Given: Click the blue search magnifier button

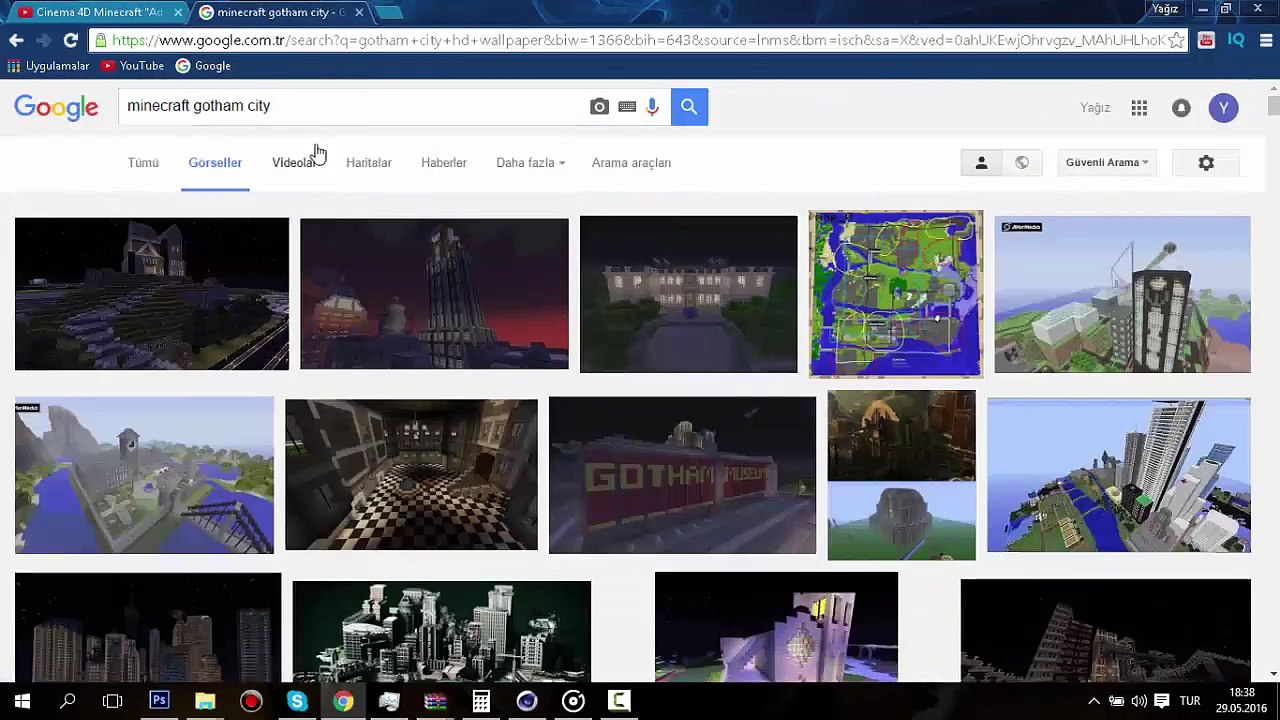Looking at the screenshot, I should tap(689, 107).
